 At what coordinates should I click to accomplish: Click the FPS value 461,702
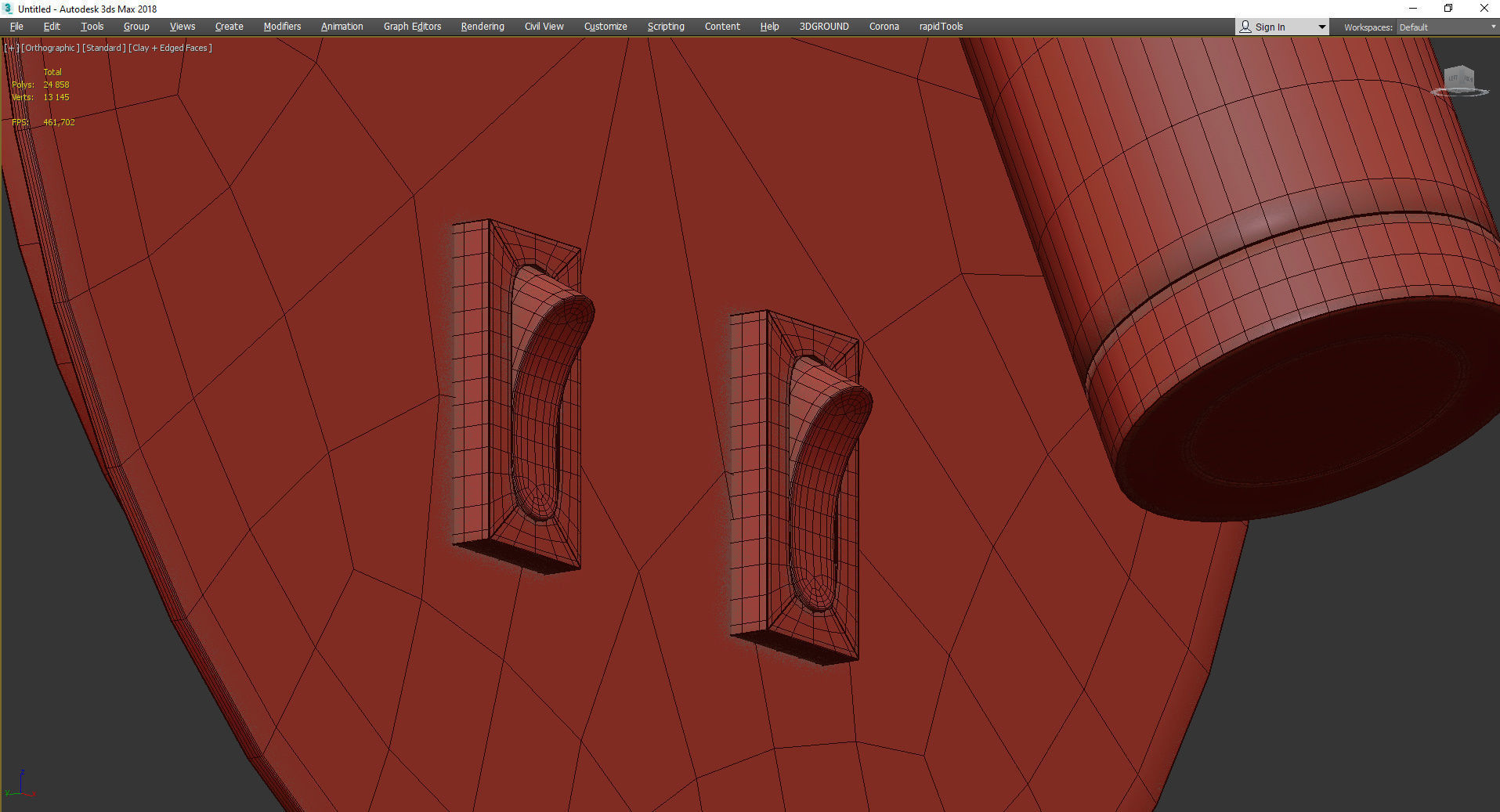coord(60,122)
